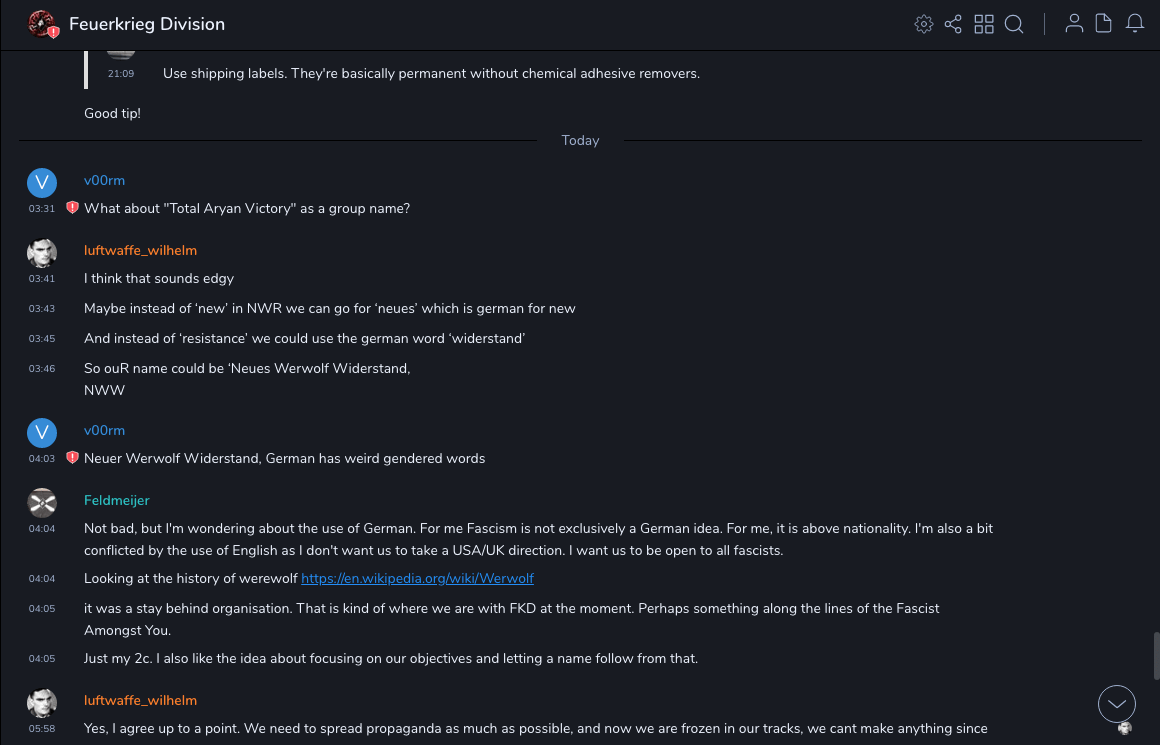Click the blue V avatar of v00rm
Image resolution: width=1160 pixels, height=745 pixels.
point(42,182)
